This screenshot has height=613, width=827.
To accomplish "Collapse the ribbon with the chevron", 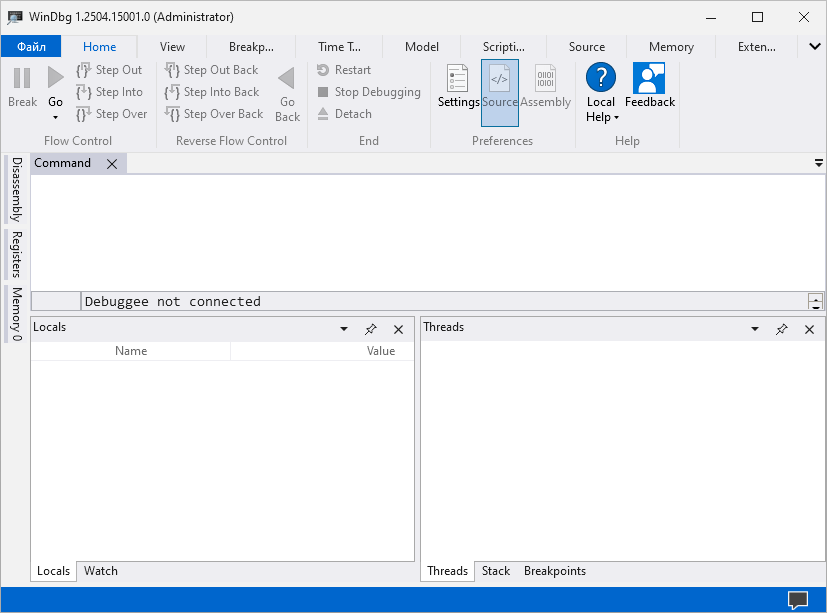I will point(814,46).
